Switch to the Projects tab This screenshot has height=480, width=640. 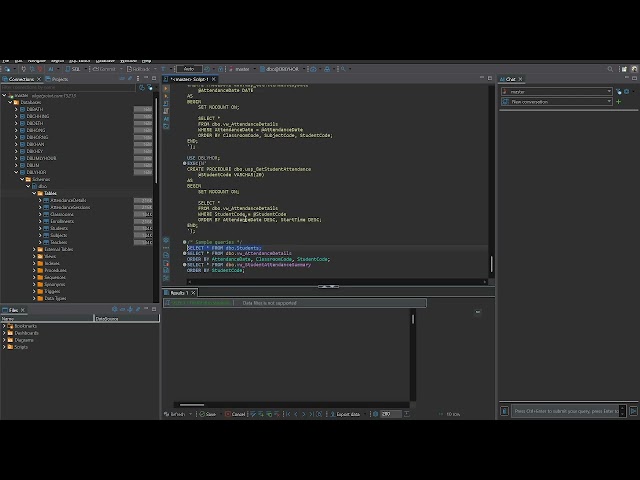(57, 79)
